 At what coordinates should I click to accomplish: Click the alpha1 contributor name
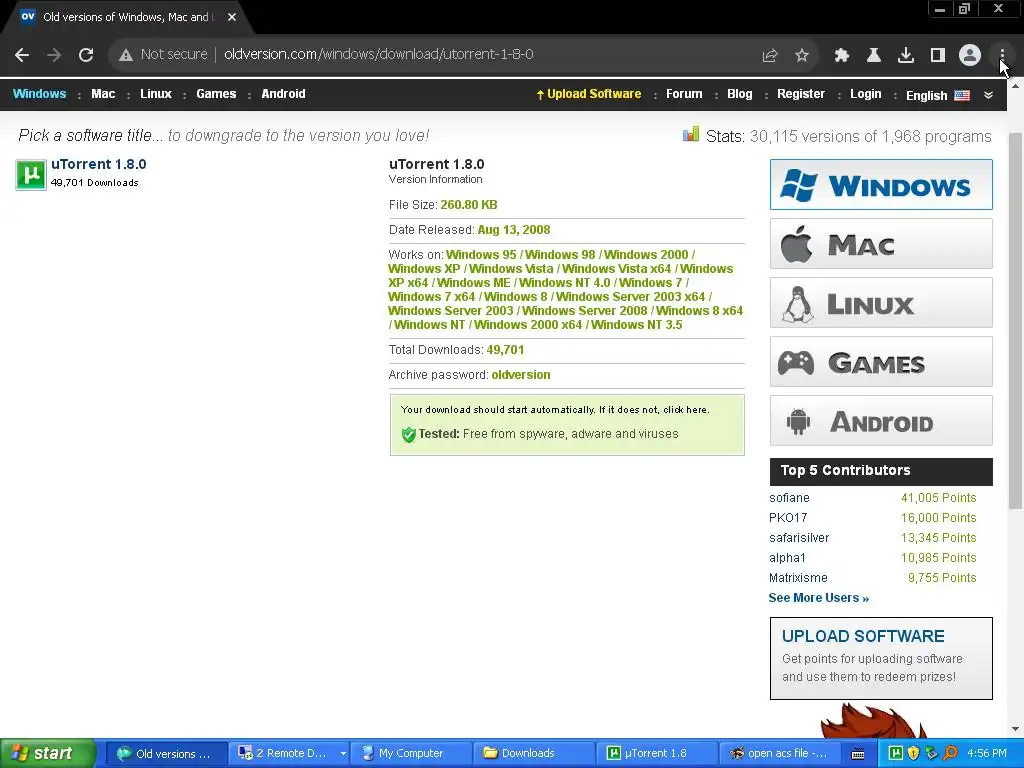point(787,558)
